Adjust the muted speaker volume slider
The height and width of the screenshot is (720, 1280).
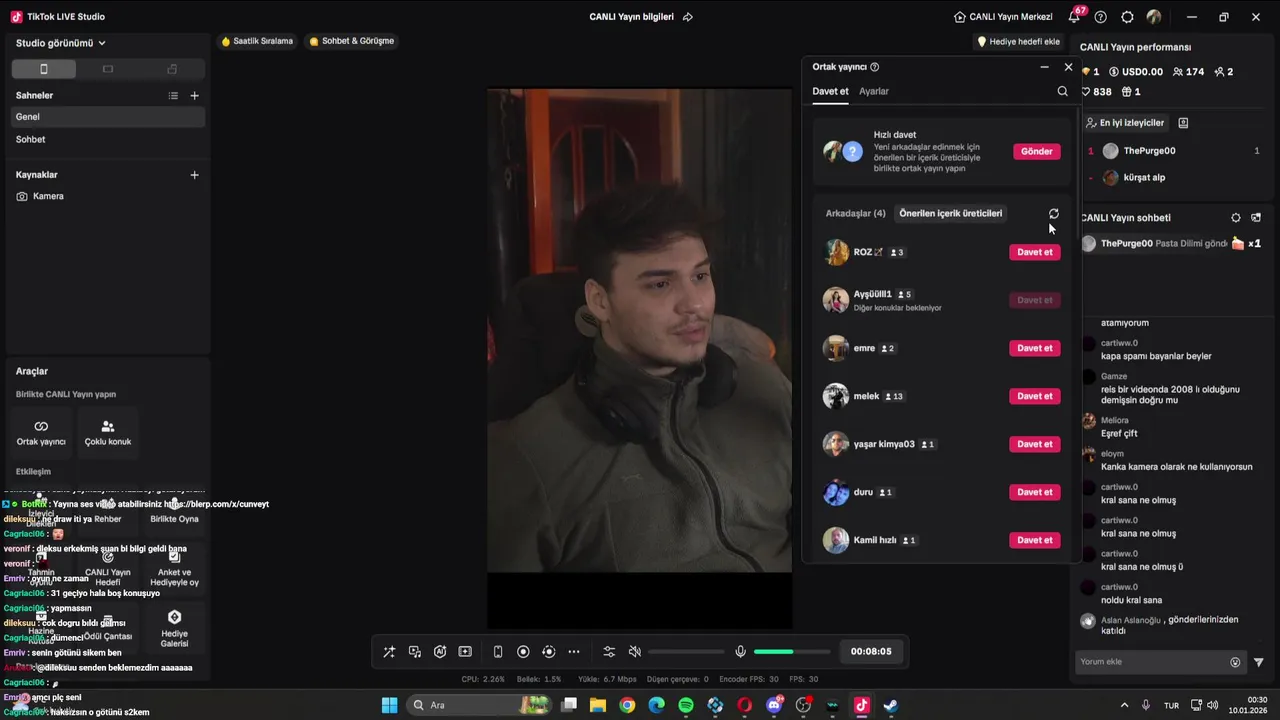[686, 652]
